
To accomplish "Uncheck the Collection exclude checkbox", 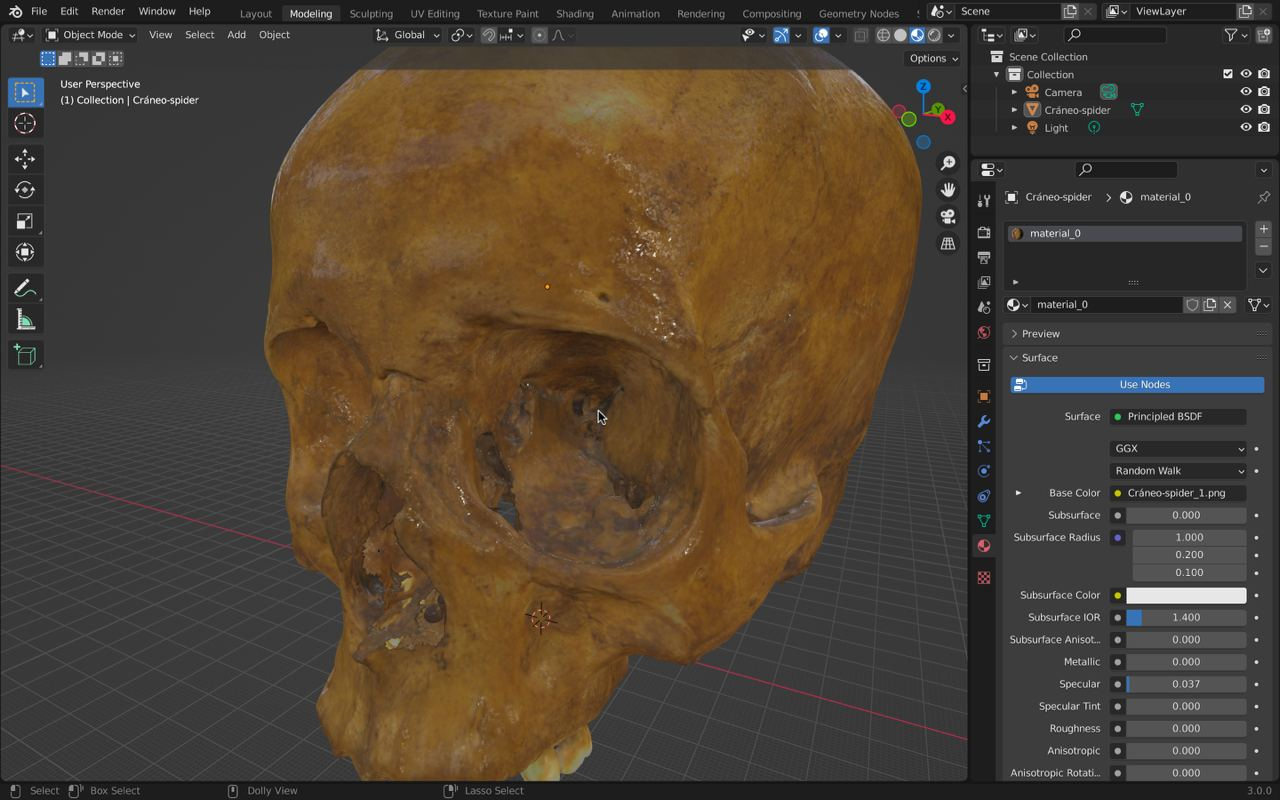I will (1228, 74).
